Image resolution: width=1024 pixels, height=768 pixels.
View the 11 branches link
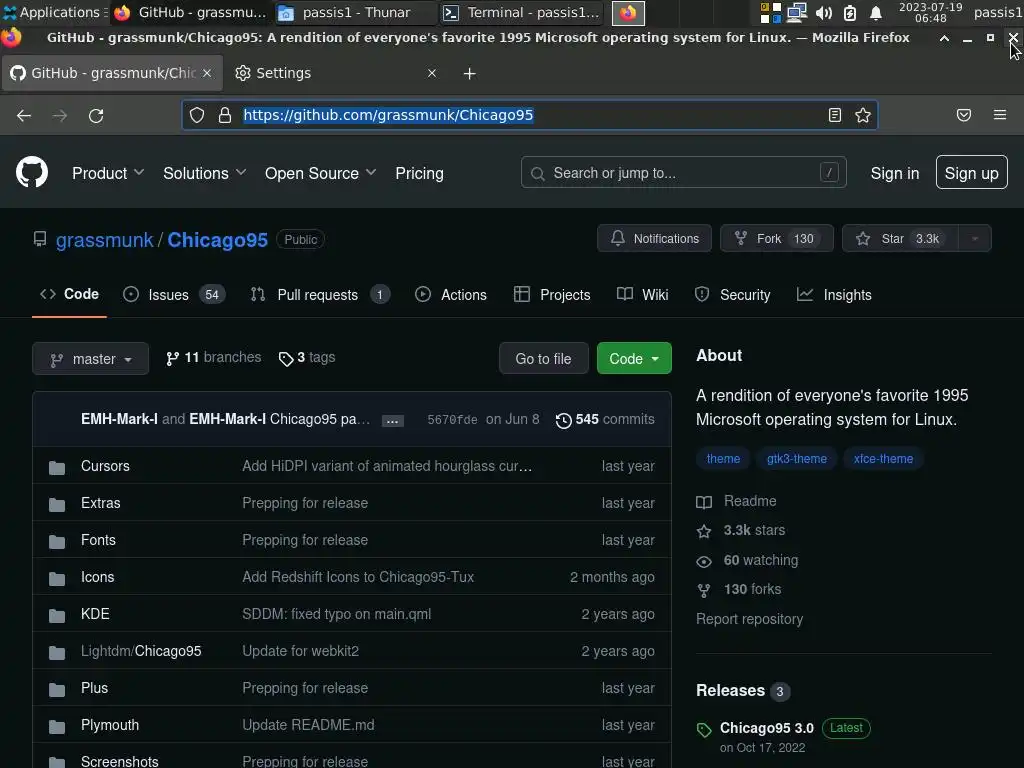214,358
